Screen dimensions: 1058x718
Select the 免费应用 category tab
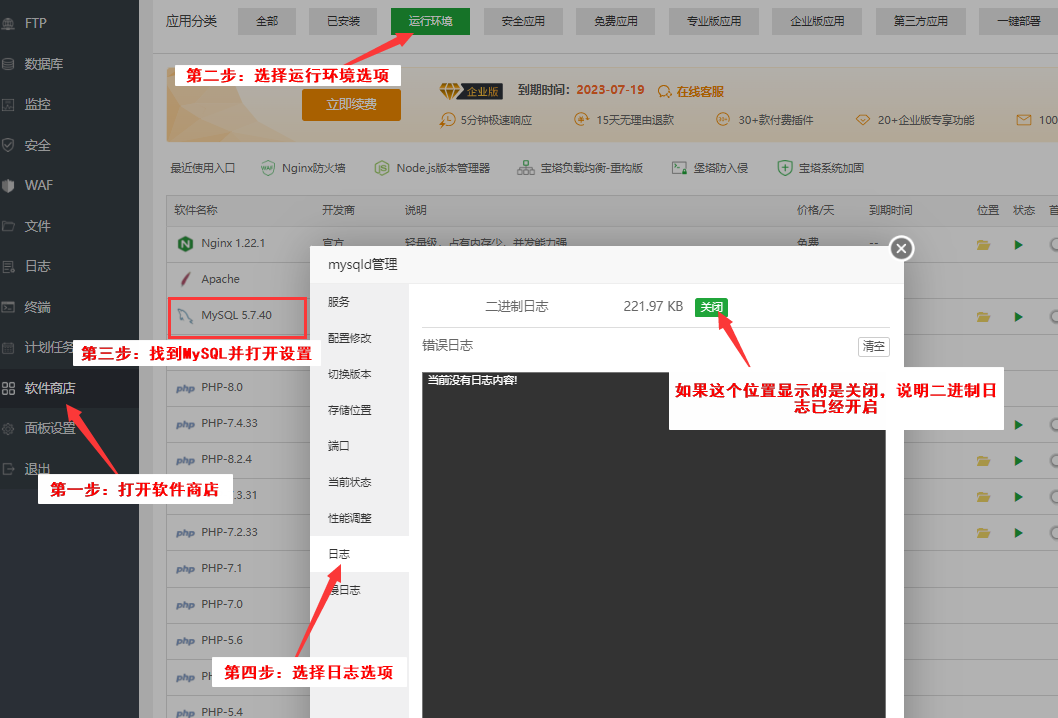pyautogui.click(x=615, y=22)
